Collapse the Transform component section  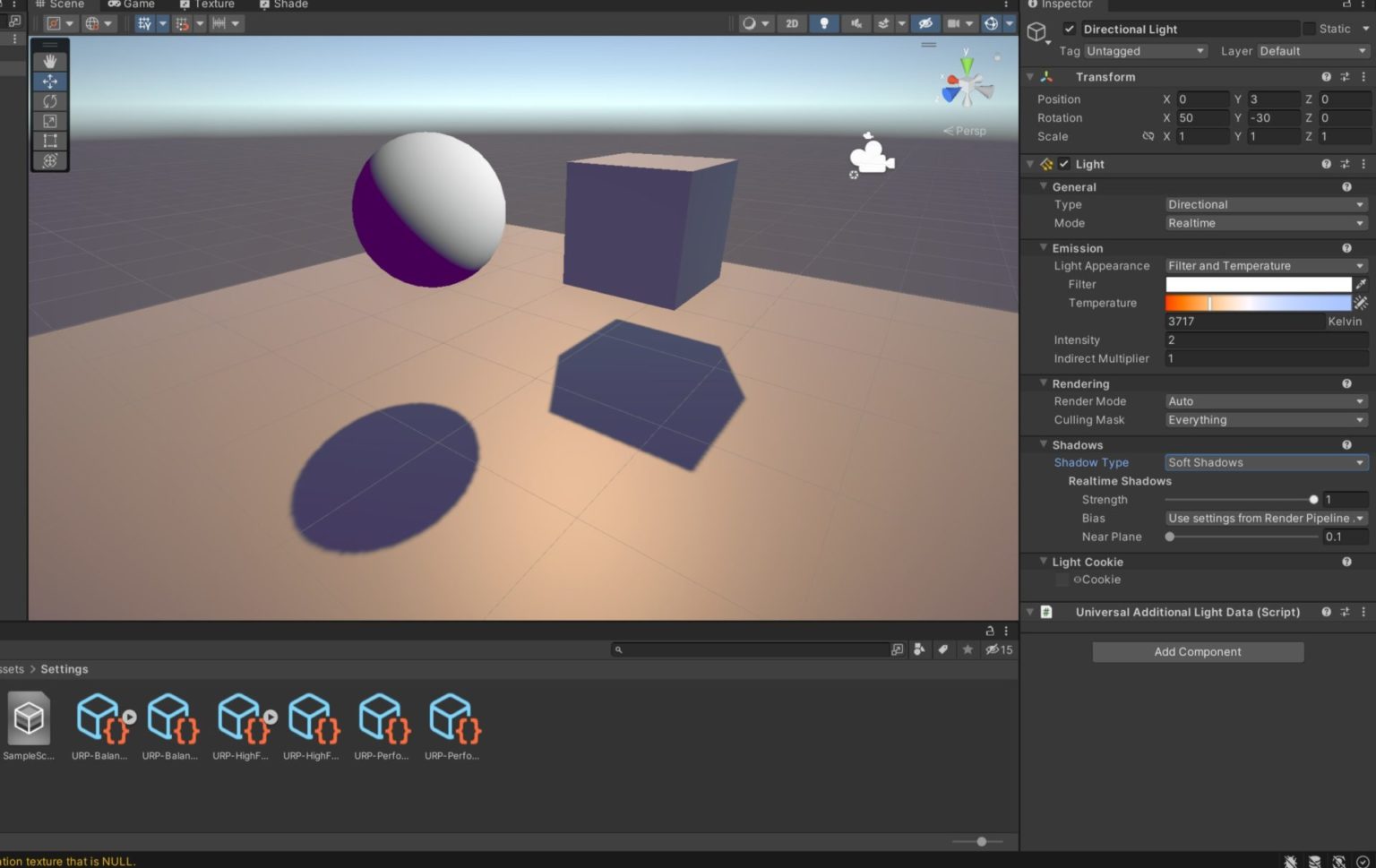(1030, 76)
